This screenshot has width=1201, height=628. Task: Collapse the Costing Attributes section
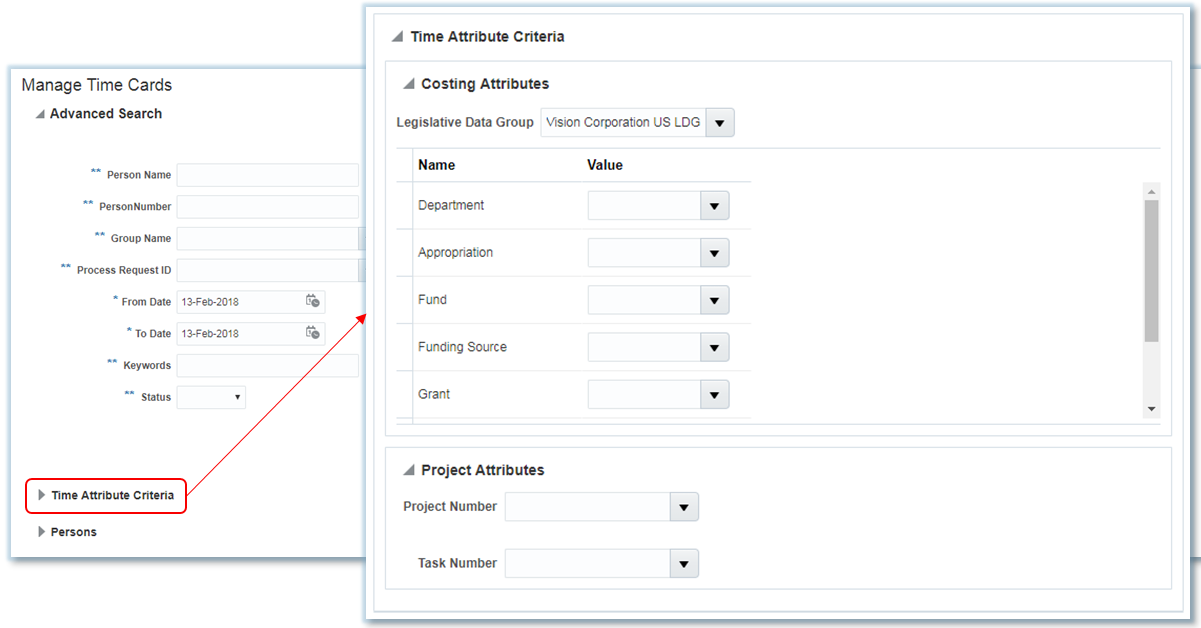[409, 84]
